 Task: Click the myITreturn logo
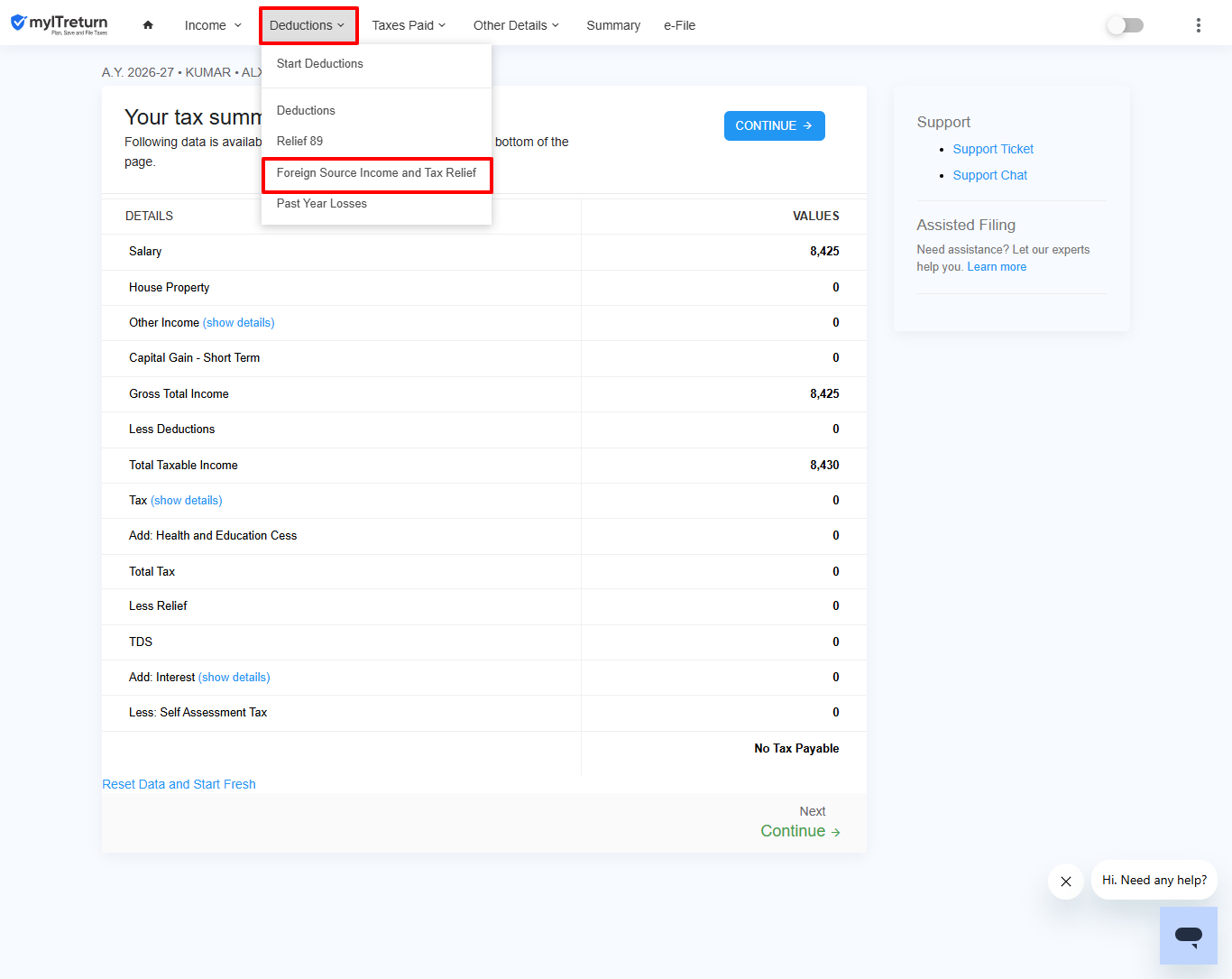pyautogui.click(x=60, y=24)
